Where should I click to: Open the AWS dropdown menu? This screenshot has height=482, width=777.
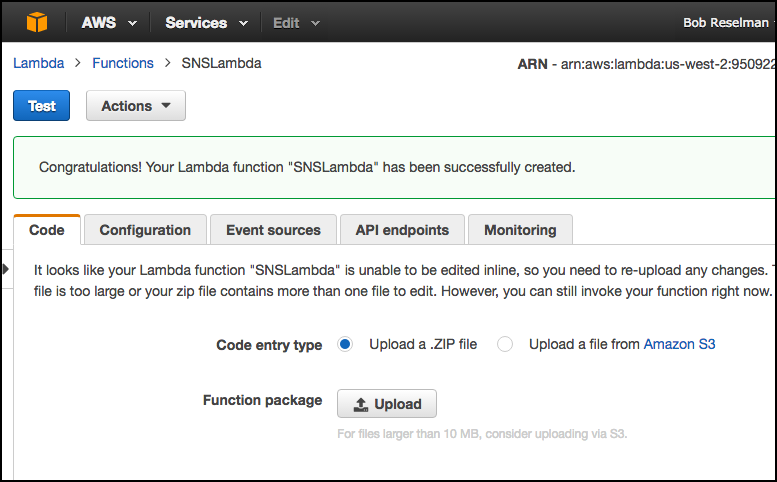coord(109,22)
